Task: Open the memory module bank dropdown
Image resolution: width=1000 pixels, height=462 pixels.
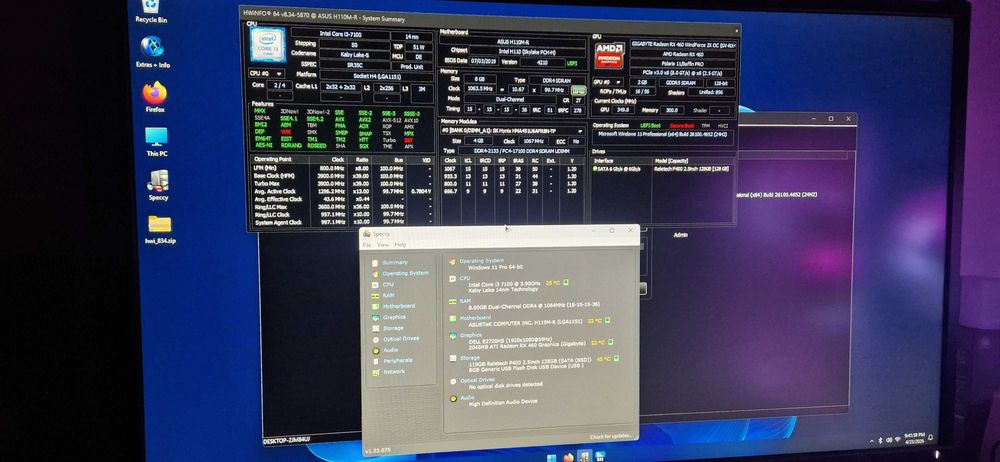Action: coord(513,130)
